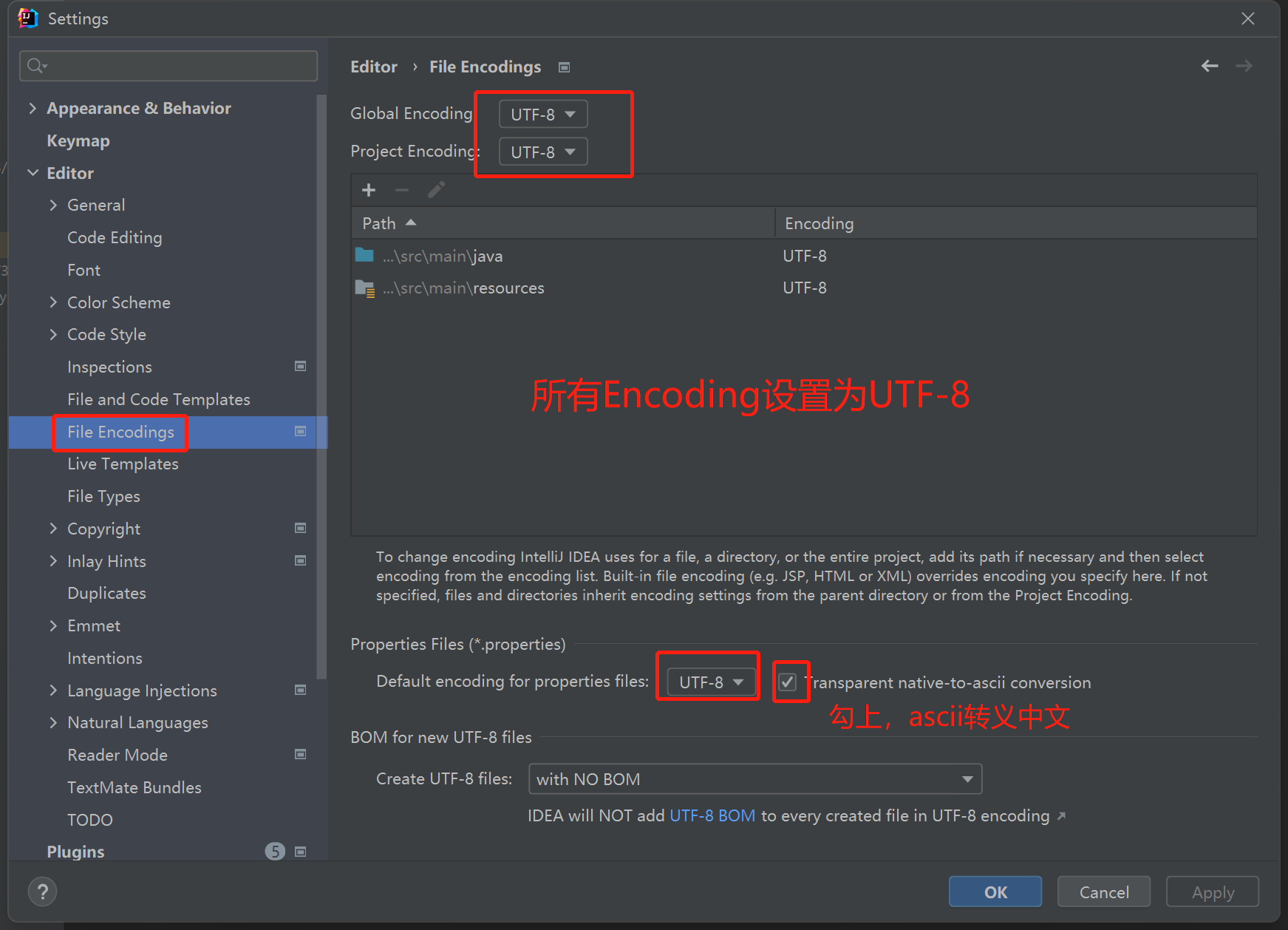Click the Encoding column header
Image resolution: width=1288 pixels, height=930 pixels.
(1016, 223)
